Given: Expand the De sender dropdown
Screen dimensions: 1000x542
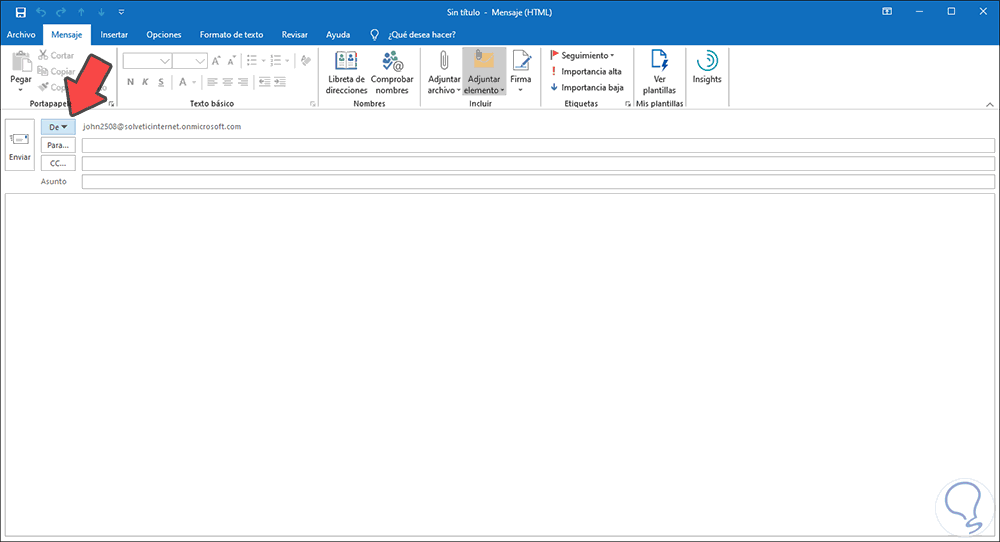Looking at the screenshot, I should pyautogui.click(x=58, y=127).
